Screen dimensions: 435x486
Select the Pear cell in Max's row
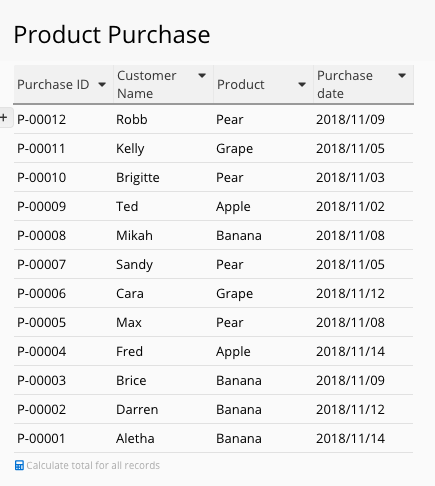tap(230, 323)
